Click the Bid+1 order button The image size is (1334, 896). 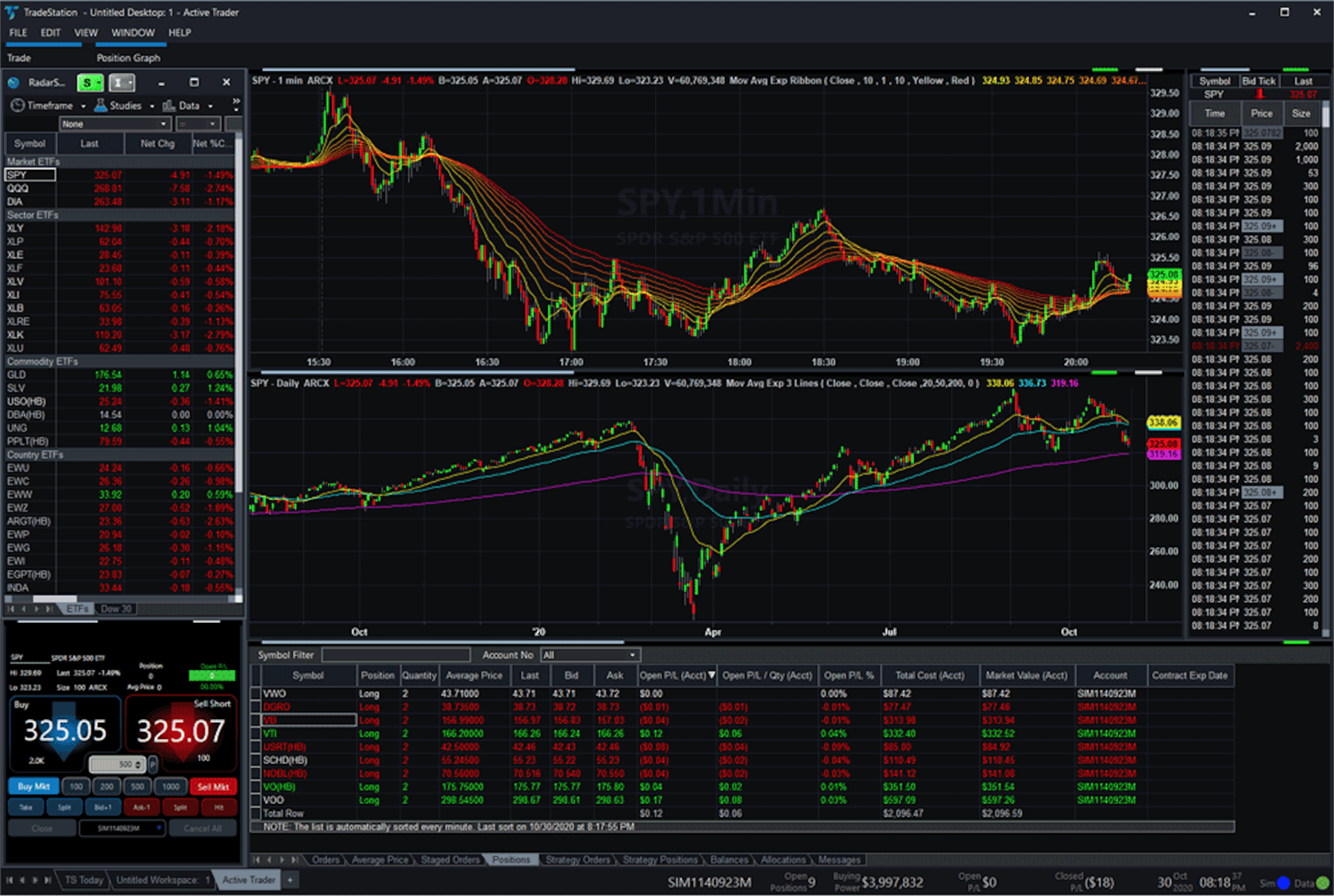click(x=103, y=807)
